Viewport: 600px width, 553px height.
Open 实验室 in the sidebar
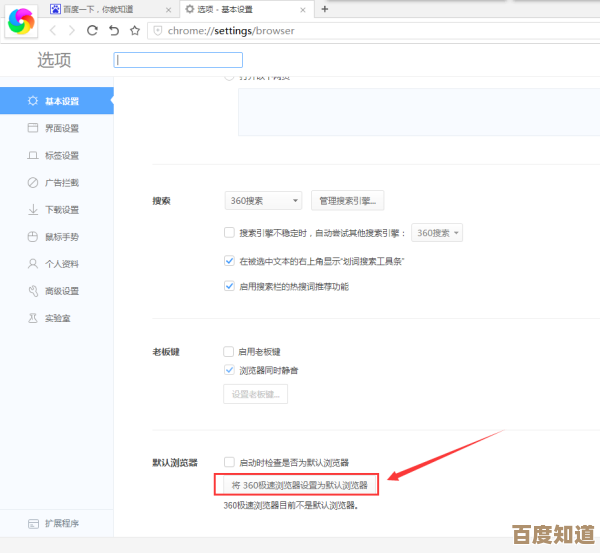click(57, 318)
